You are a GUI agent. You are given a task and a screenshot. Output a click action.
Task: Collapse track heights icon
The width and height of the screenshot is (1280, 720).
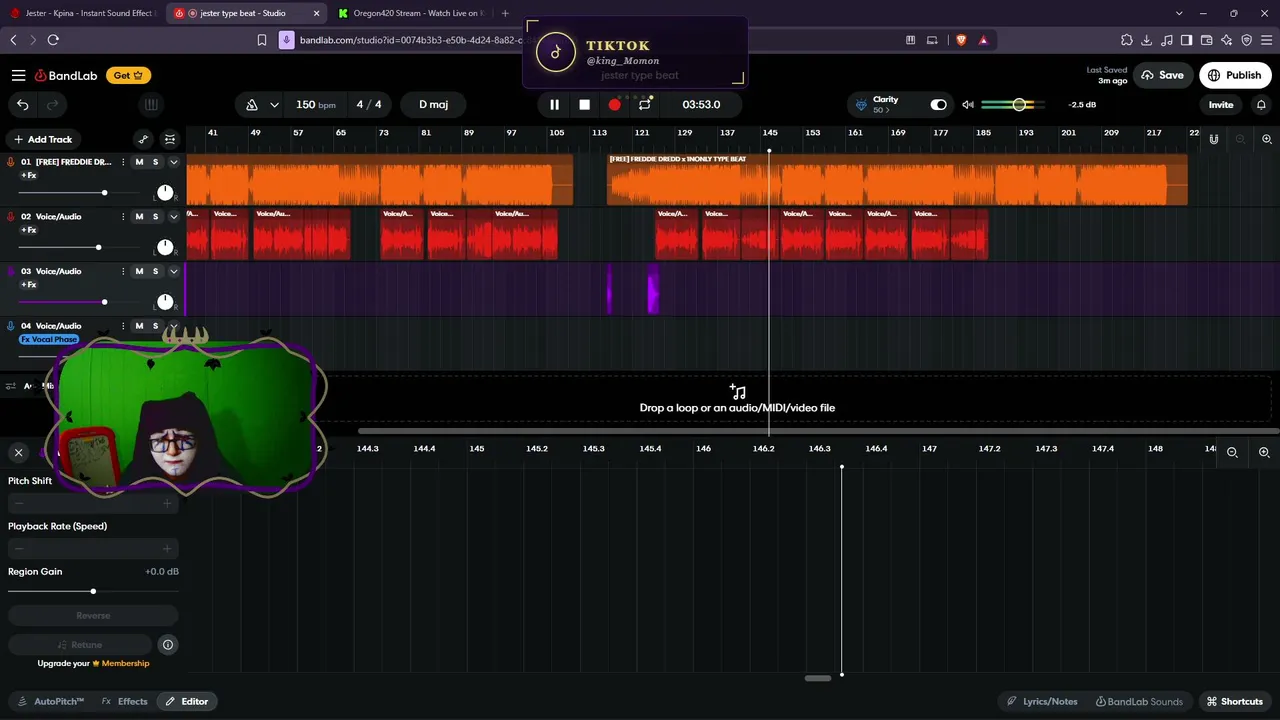click(x=170, y=140)
